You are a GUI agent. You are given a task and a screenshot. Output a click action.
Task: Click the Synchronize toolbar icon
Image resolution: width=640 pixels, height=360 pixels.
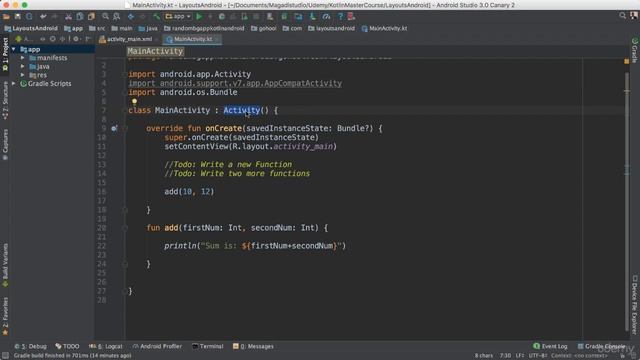29,17
